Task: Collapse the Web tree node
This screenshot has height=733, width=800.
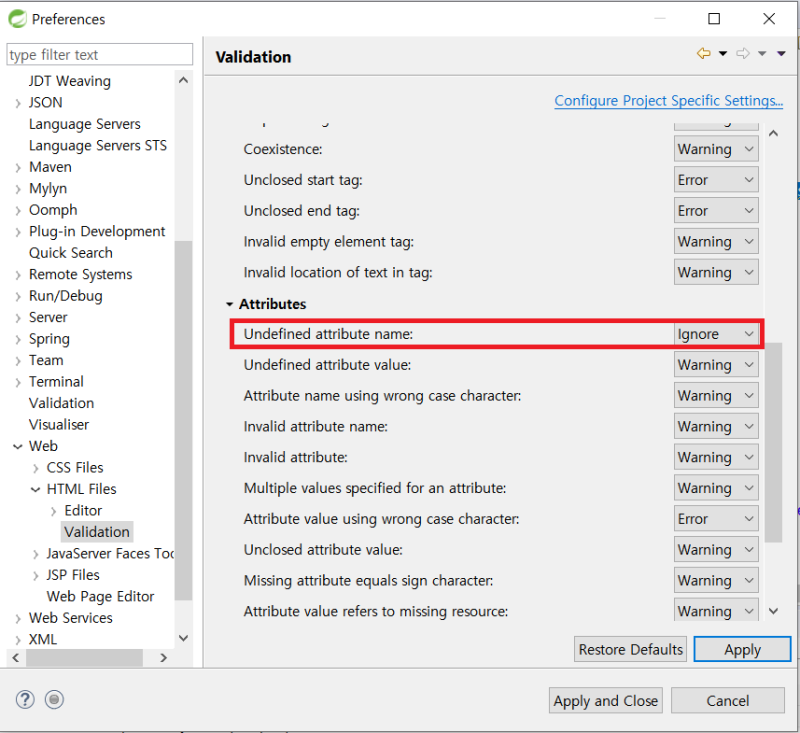Action: coord(18,447)
